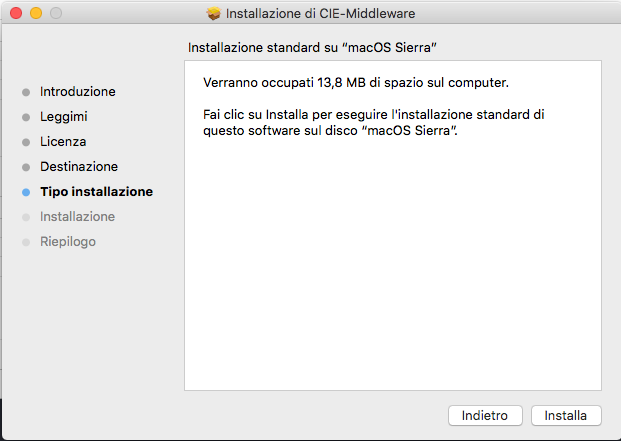Click the gray bullet beside Licenza
This screenshot has height=441, width=621.
pos(26,142)
